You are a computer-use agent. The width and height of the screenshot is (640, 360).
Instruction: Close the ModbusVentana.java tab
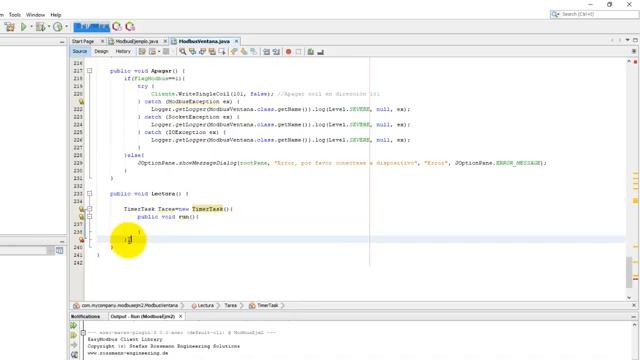pyautogui.click(x=236, y=41)
